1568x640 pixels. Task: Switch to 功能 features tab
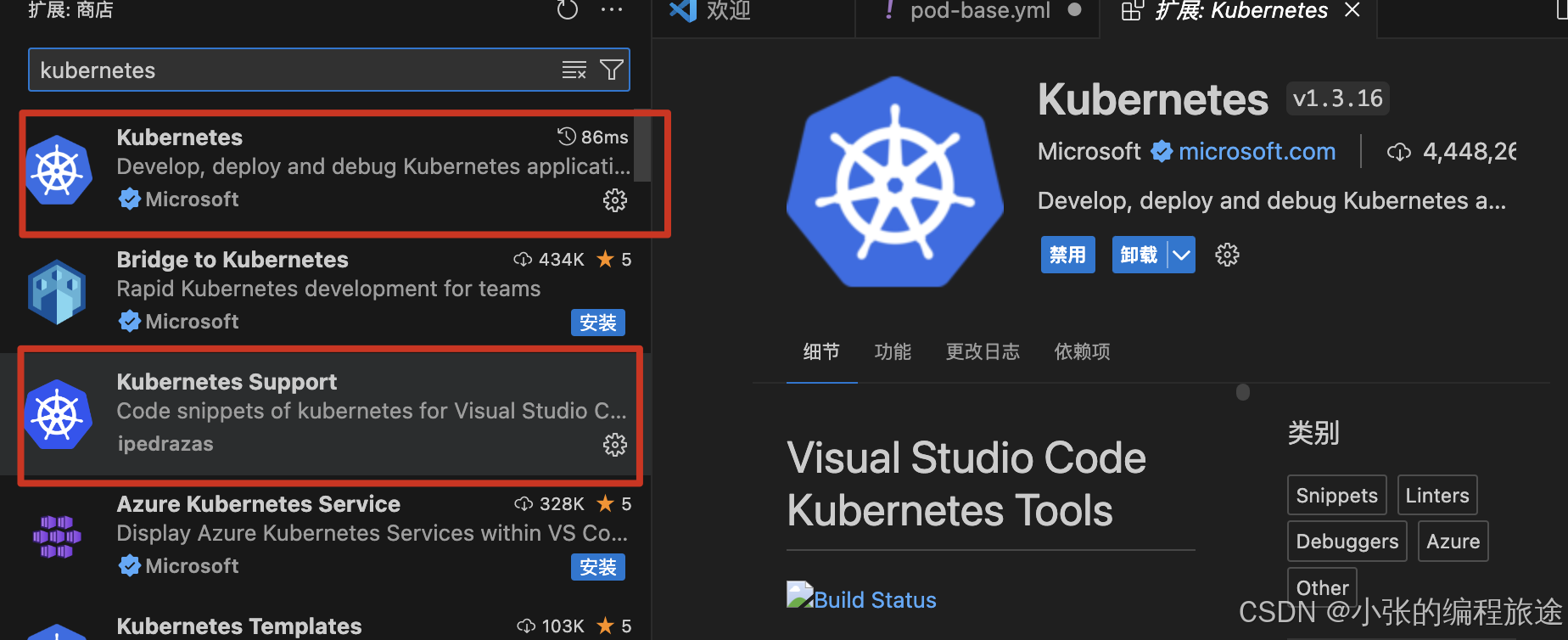(893, 351)
